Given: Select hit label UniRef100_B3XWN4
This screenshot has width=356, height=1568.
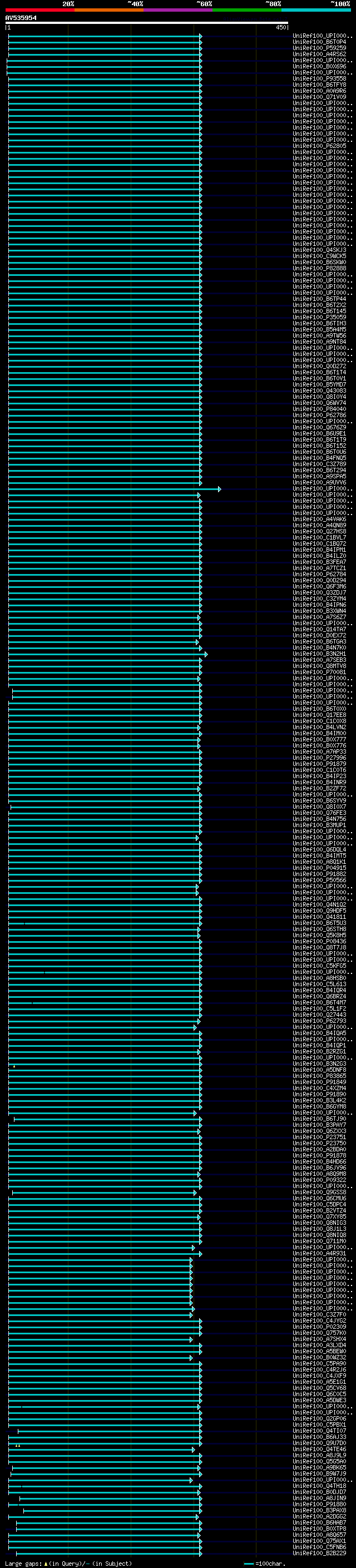Looking at the screenshot, I should pos(319,611).
